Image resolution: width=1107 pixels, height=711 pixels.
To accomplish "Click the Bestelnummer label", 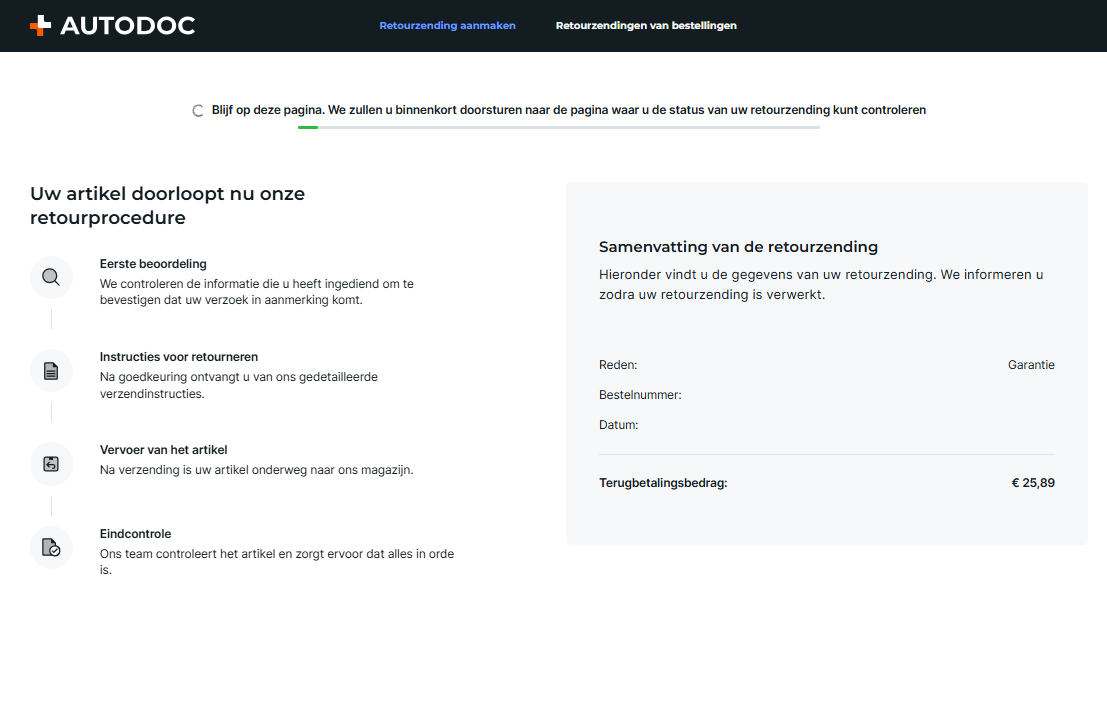I will tap(640, 395).
